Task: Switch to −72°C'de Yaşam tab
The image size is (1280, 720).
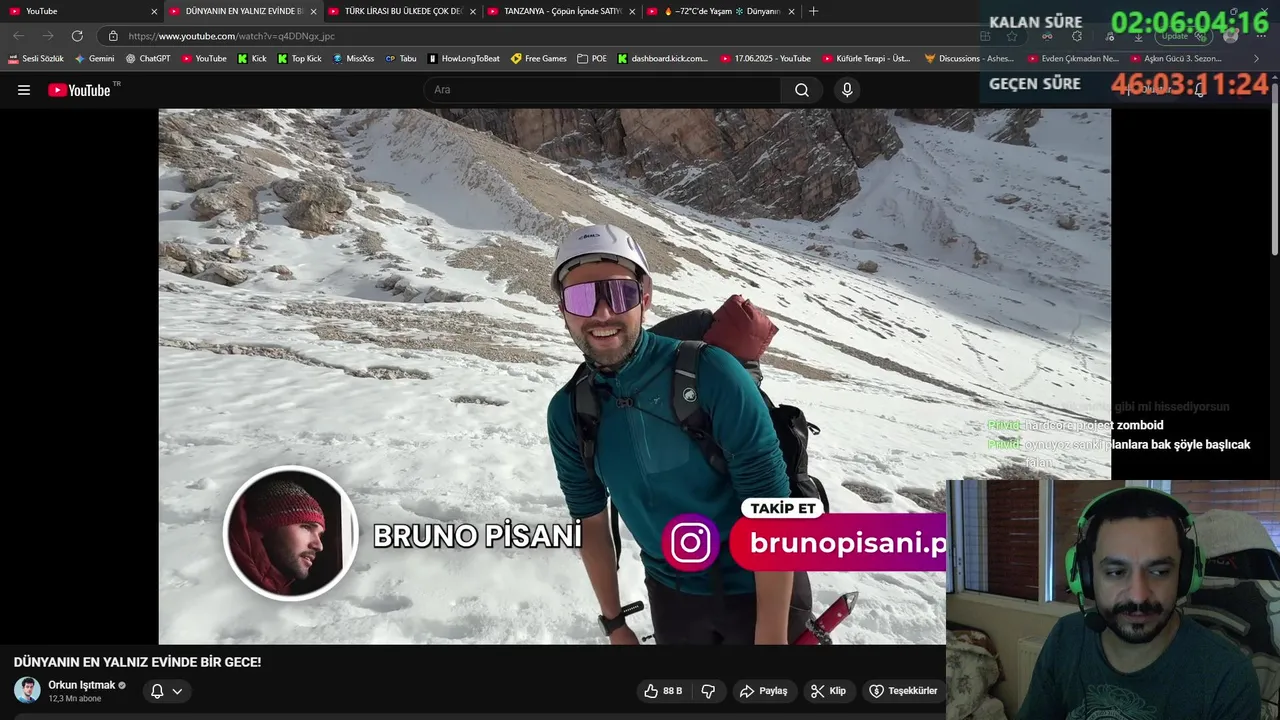Action: (x=720, y=11)
